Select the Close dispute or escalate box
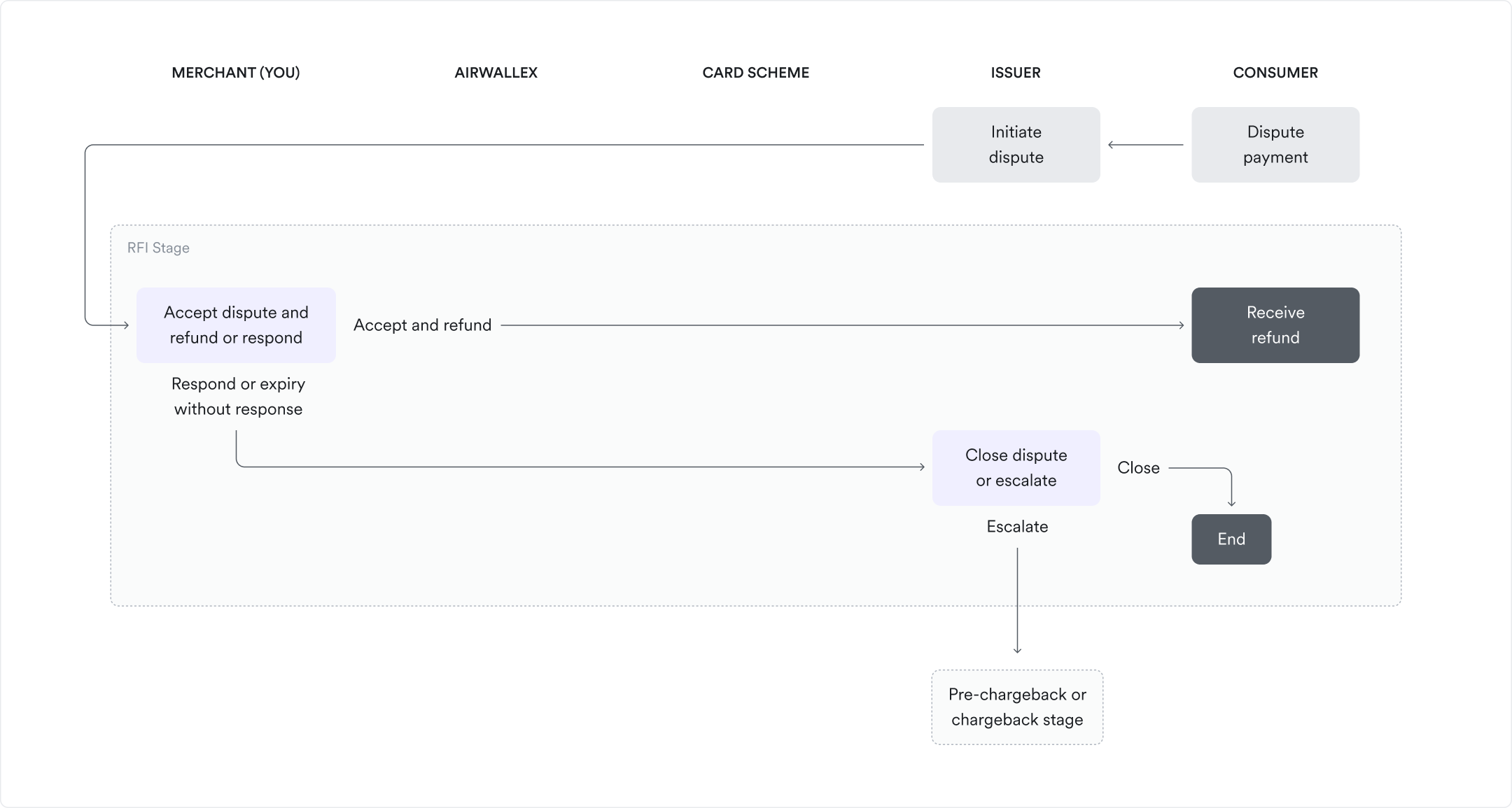 [1016, 468]
